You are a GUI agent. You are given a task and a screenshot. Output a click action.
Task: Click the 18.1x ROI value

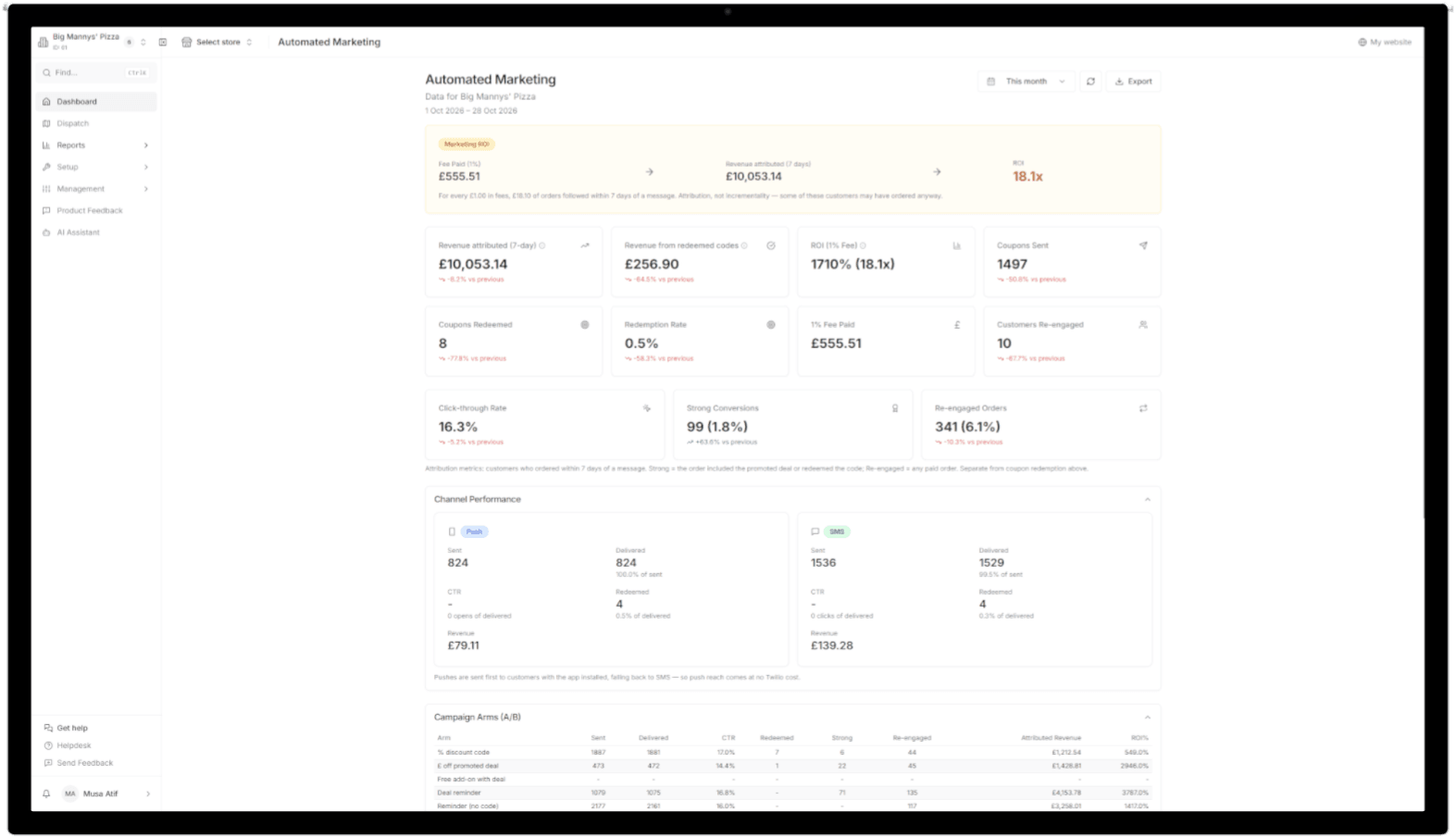point(1027,176)
